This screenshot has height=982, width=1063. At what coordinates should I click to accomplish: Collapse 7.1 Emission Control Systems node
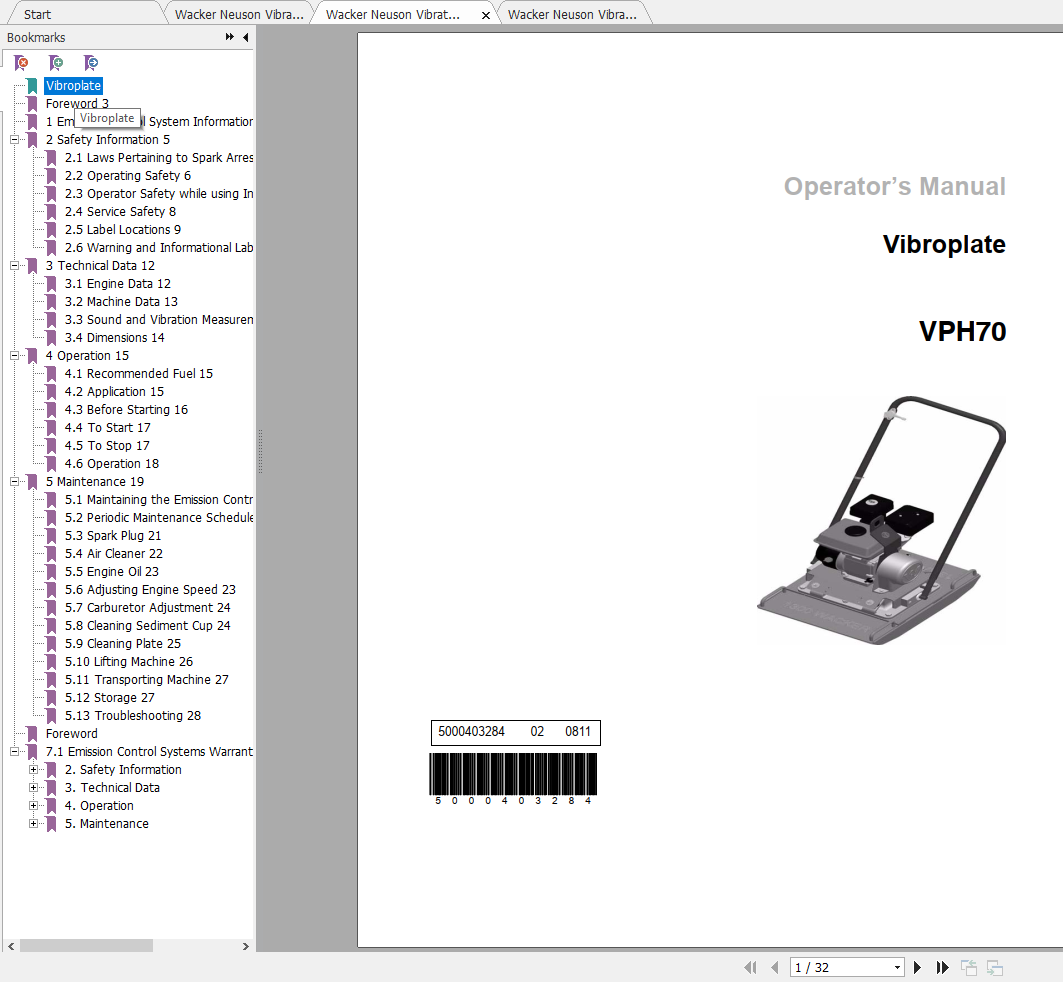[x=14, y=752]
